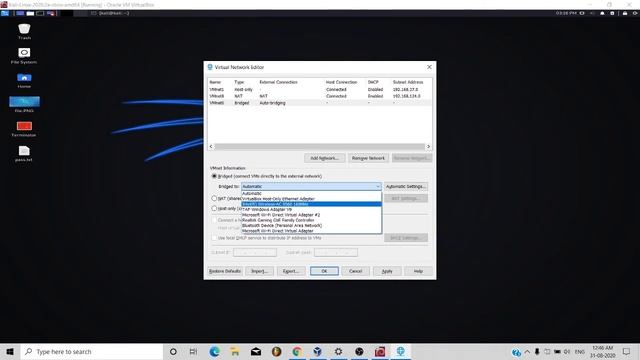Click the Subnet IP input field
Screen dimensions: 640x360
255,252
